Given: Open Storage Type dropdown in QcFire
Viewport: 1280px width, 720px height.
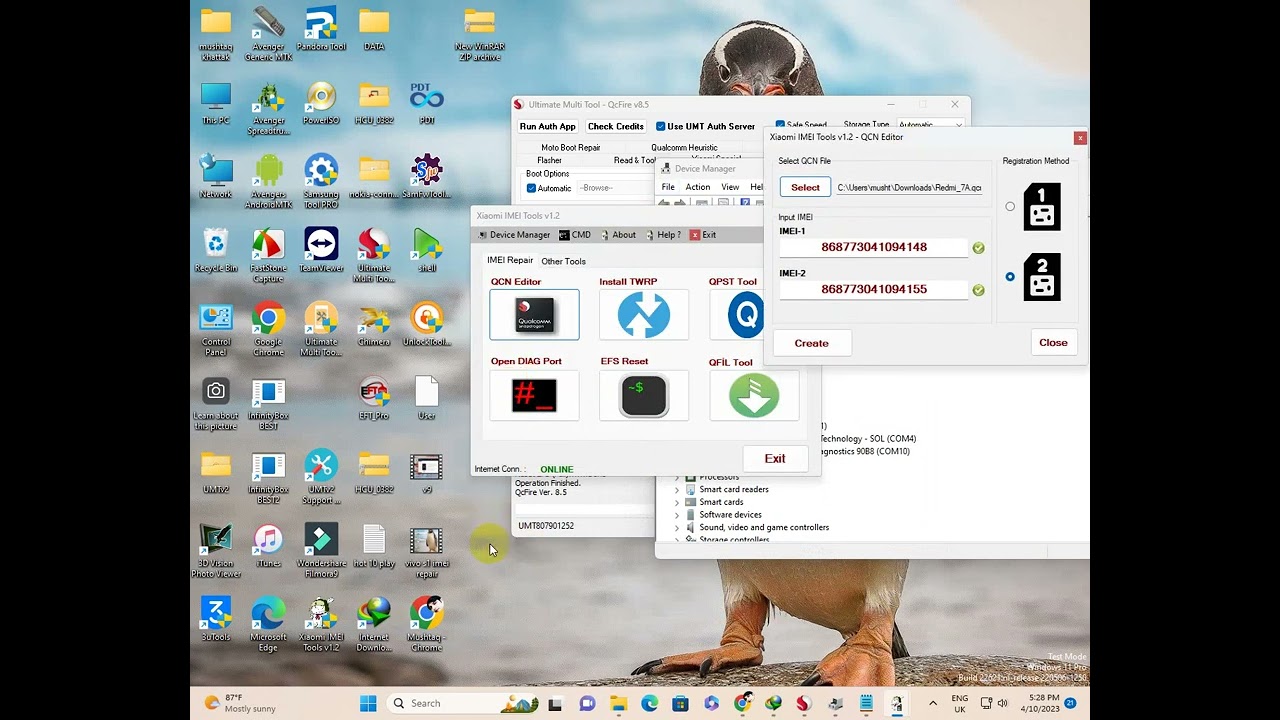Looking at the screenshot, I should 929,125.
